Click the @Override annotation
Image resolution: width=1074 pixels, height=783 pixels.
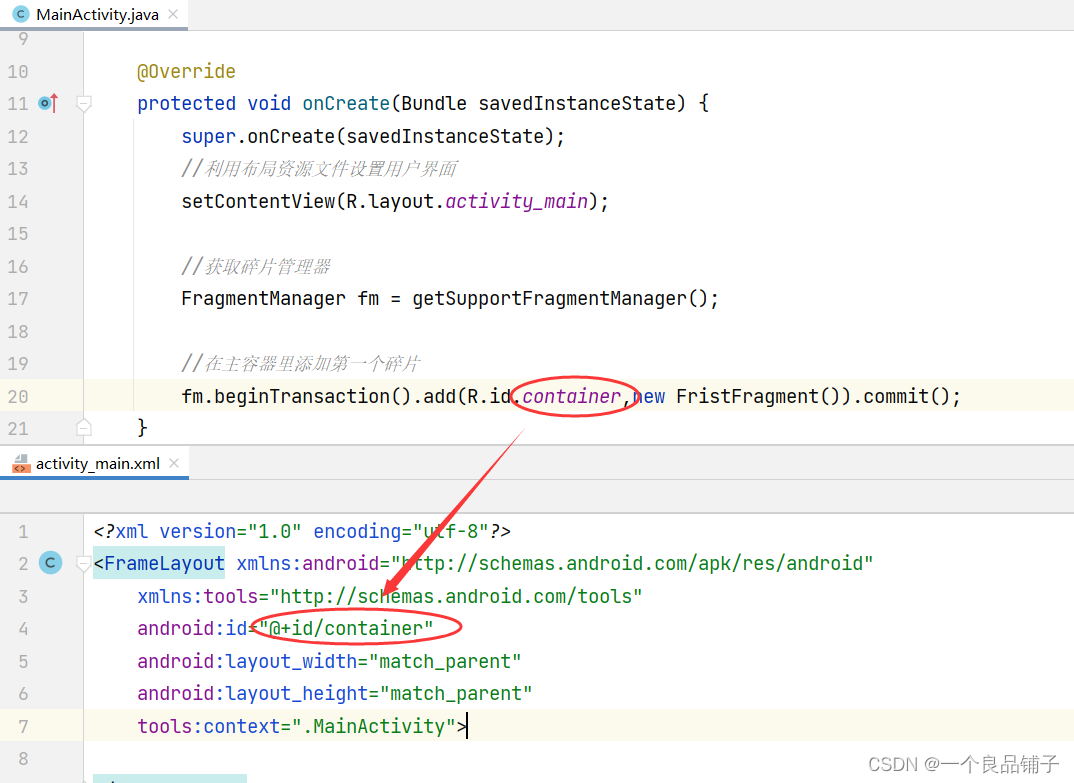click(186, 71)
